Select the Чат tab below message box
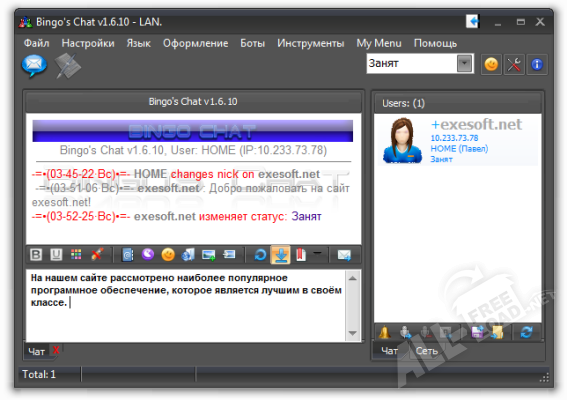 pos(37,351)
